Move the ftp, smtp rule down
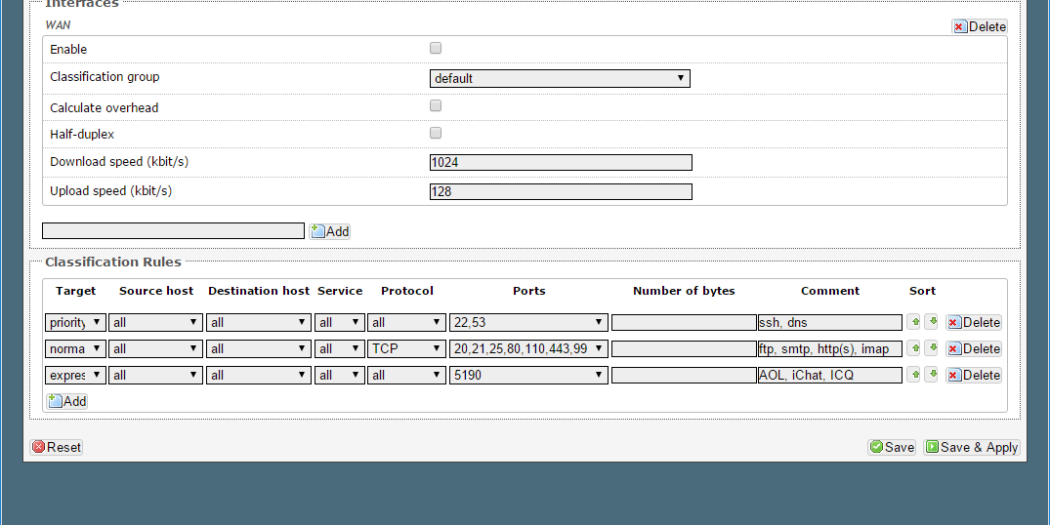This screenshot has width=1050, height=525. click(x=932, y=348)
